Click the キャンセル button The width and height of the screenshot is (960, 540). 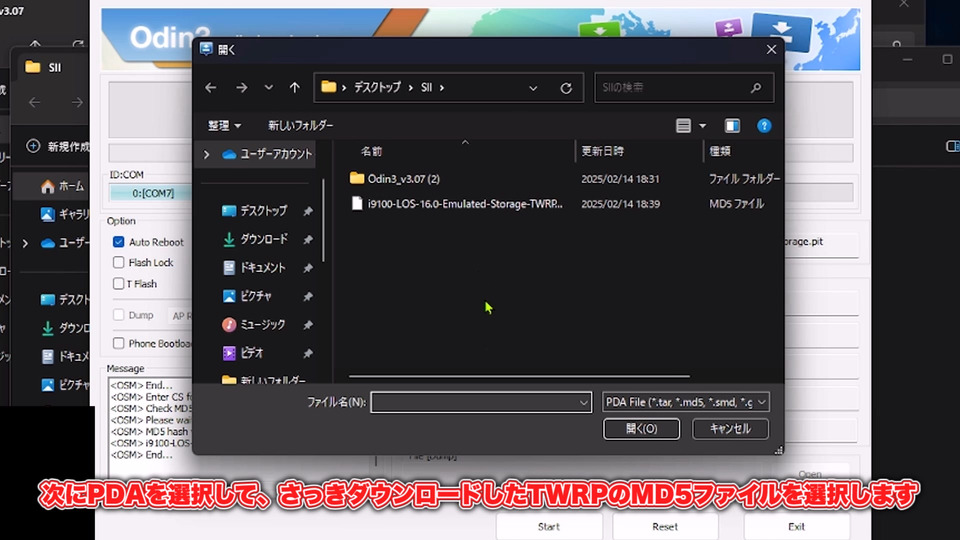click(x=730, y=429)
